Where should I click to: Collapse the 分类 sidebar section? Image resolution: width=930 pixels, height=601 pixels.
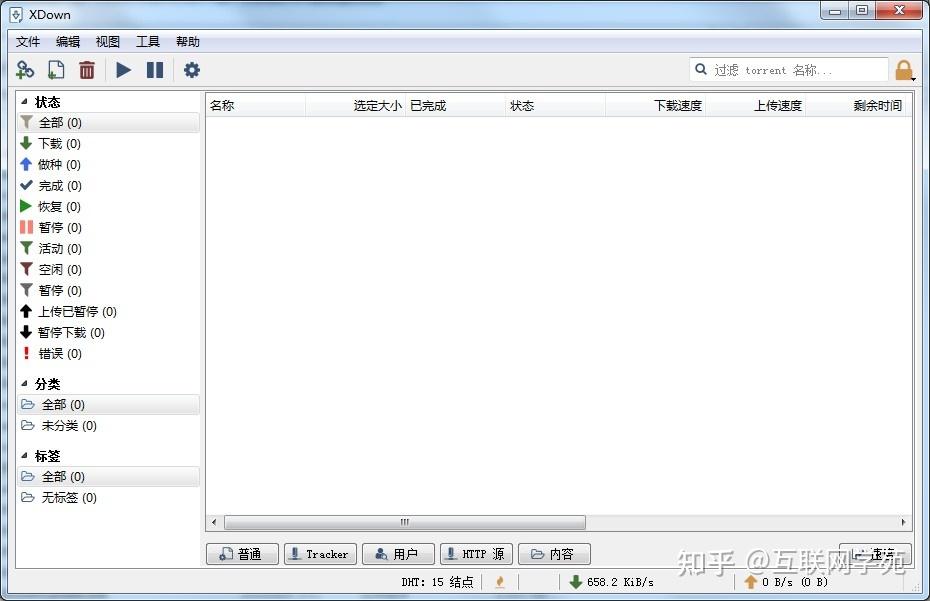pyautogui.click(x=22, y=383)
